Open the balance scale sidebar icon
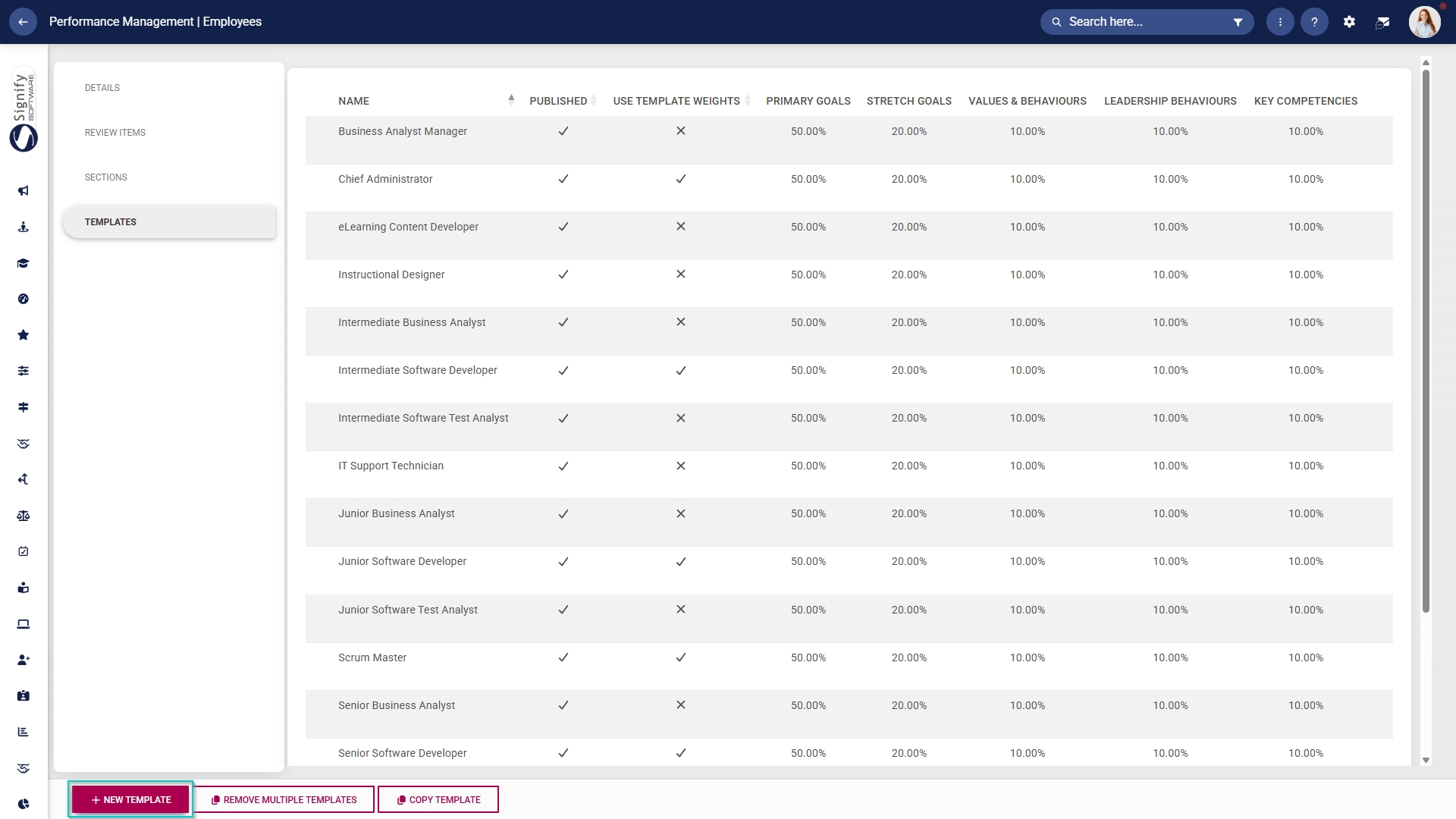The height and width of the screenshot is (819, 1456). tap(24, 516)
